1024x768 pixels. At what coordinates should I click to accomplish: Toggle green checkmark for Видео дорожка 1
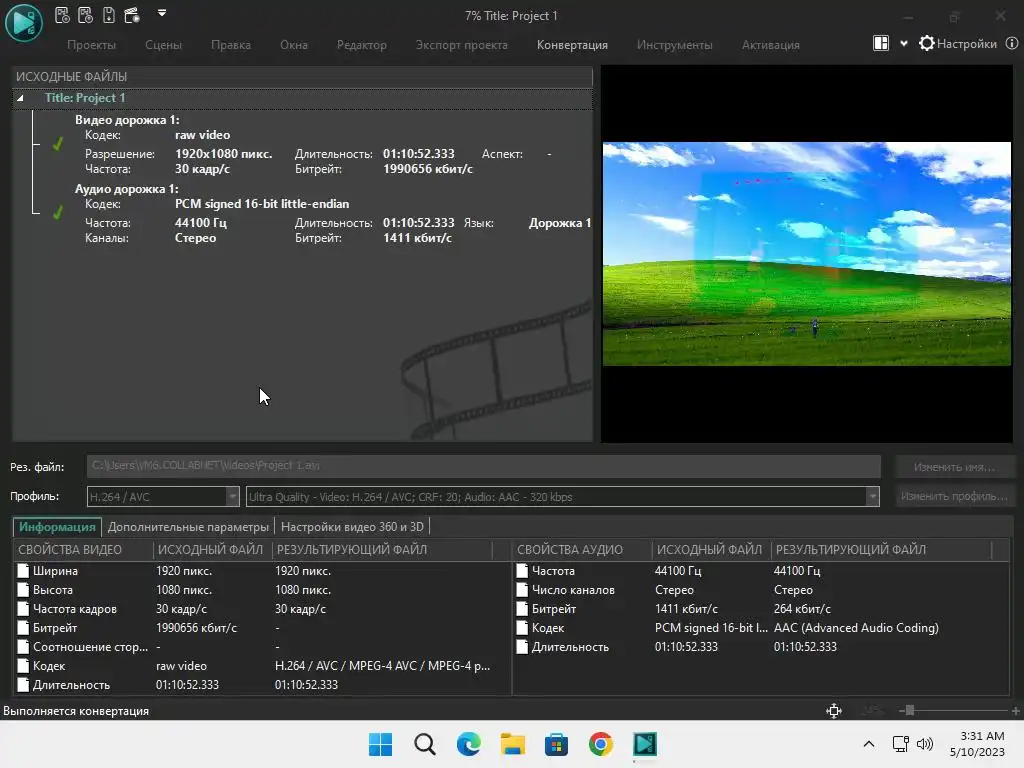58,144
